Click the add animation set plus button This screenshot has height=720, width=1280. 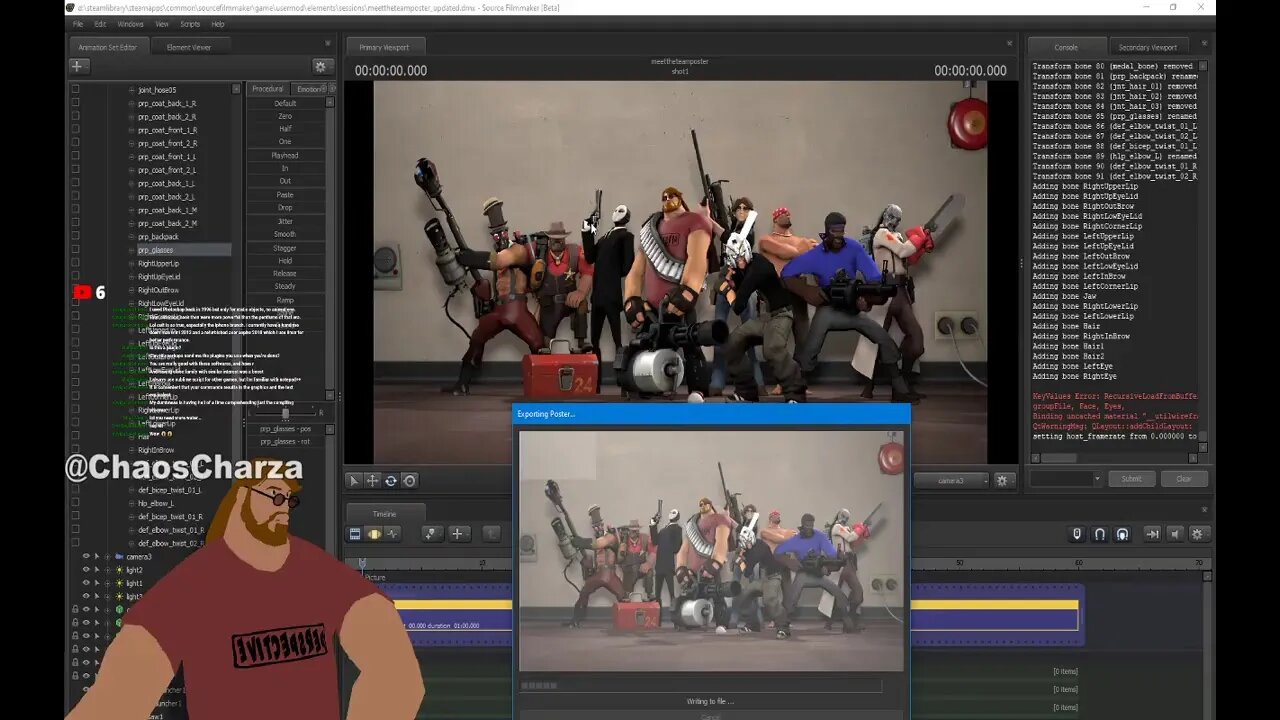[x=79, y=66]
